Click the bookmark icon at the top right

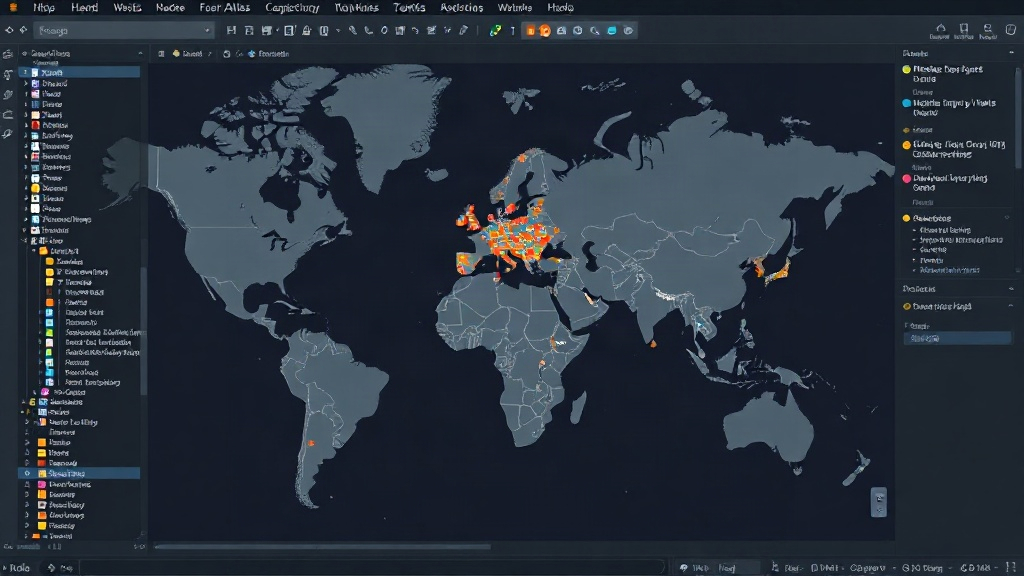[x=964, y=30]
